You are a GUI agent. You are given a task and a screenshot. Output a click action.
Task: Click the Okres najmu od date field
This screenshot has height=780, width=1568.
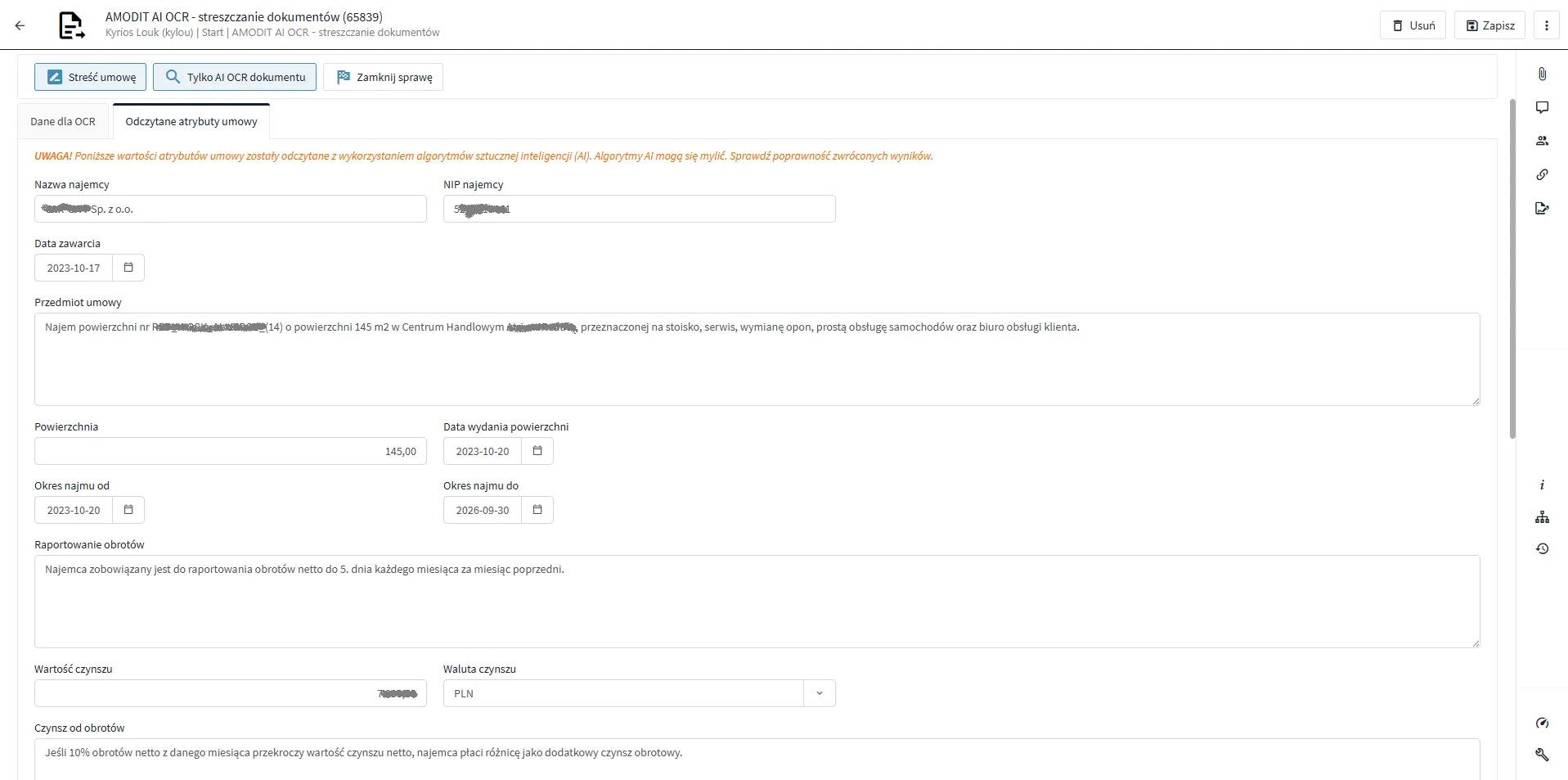pyautogui.click(x=74, y=510)
